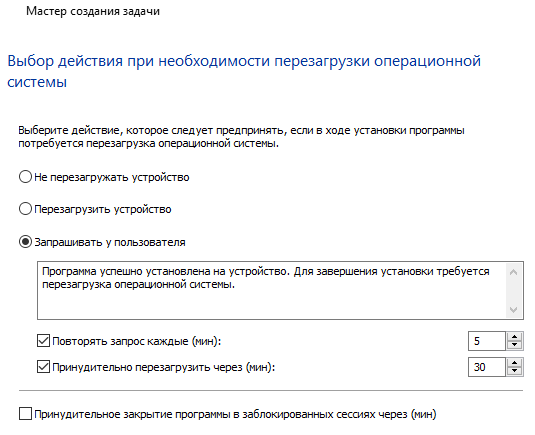Click the 'Мастер создания задачи' title text
Image resolution: width=535 pixels, height=435 pixels.
[93, 11]
